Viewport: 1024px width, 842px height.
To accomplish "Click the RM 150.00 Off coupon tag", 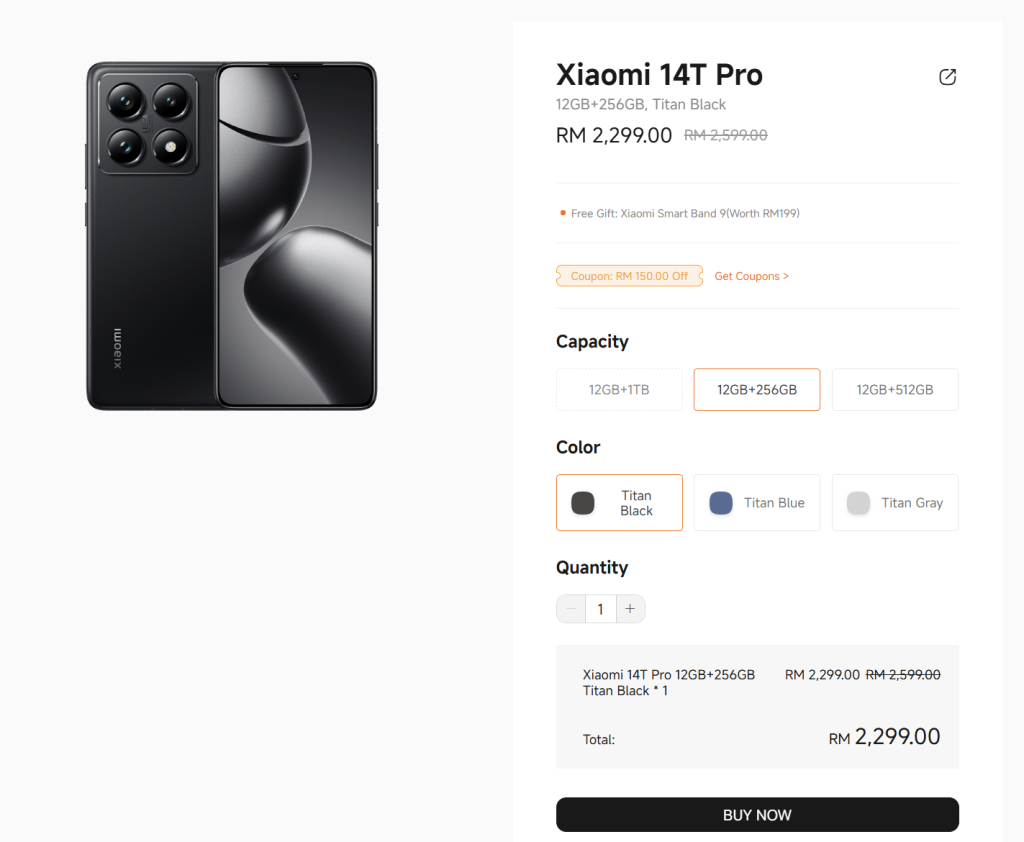I will pyautogui.click(x=629, y=276).
